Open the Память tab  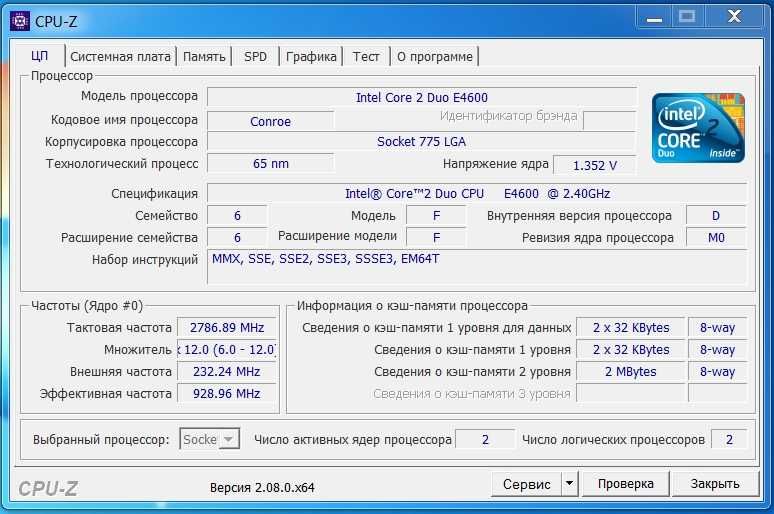pos(204,57)
